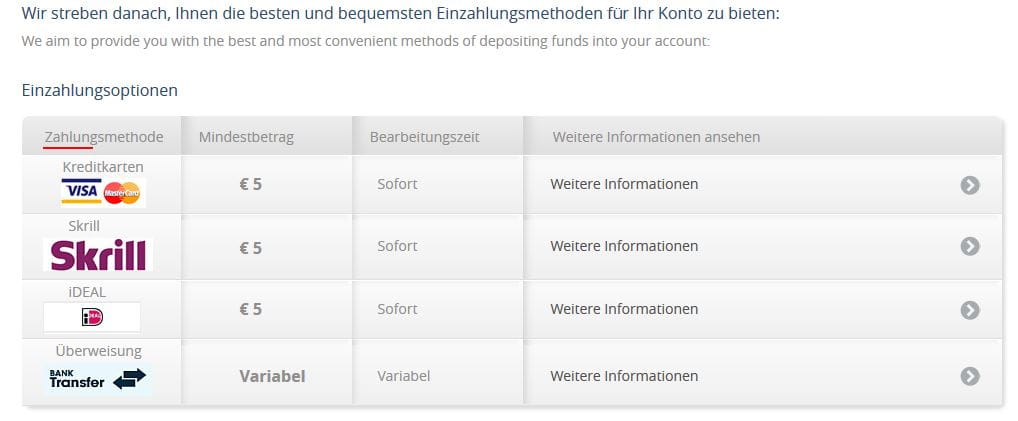Screen dimensions: 1018x421
Task: Select the Bearbeitungszeit column header
Action: pos(425,137)
